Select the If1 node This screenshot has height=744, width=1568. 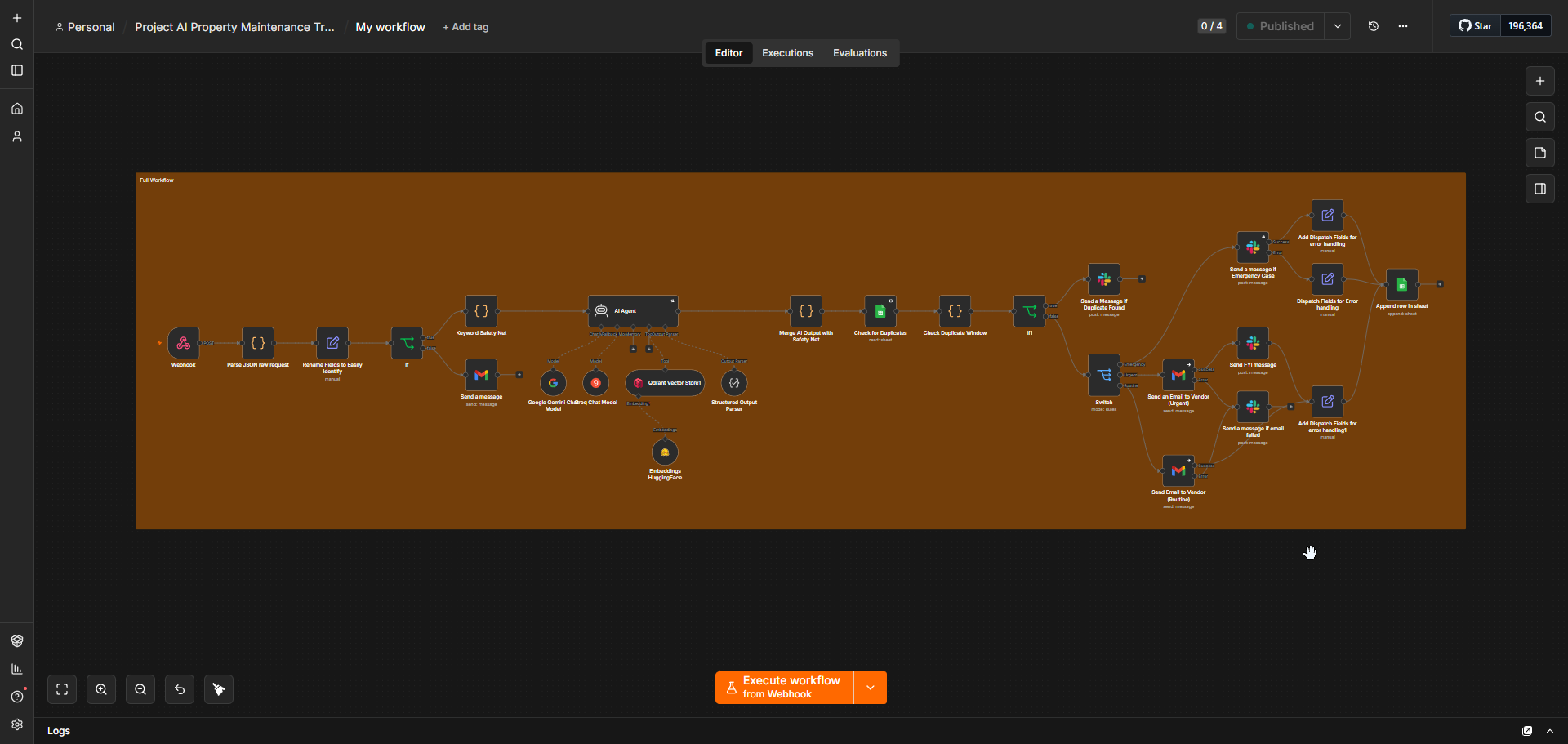[x=1029, y=311]
